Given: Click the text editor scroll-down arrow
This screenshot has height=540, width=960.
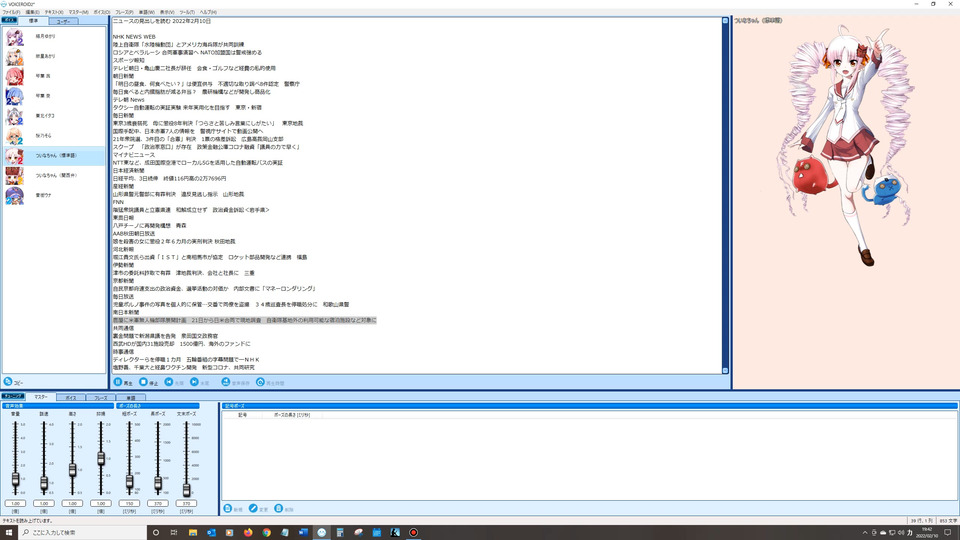Looking at the screenshot, I should (726, 370).
